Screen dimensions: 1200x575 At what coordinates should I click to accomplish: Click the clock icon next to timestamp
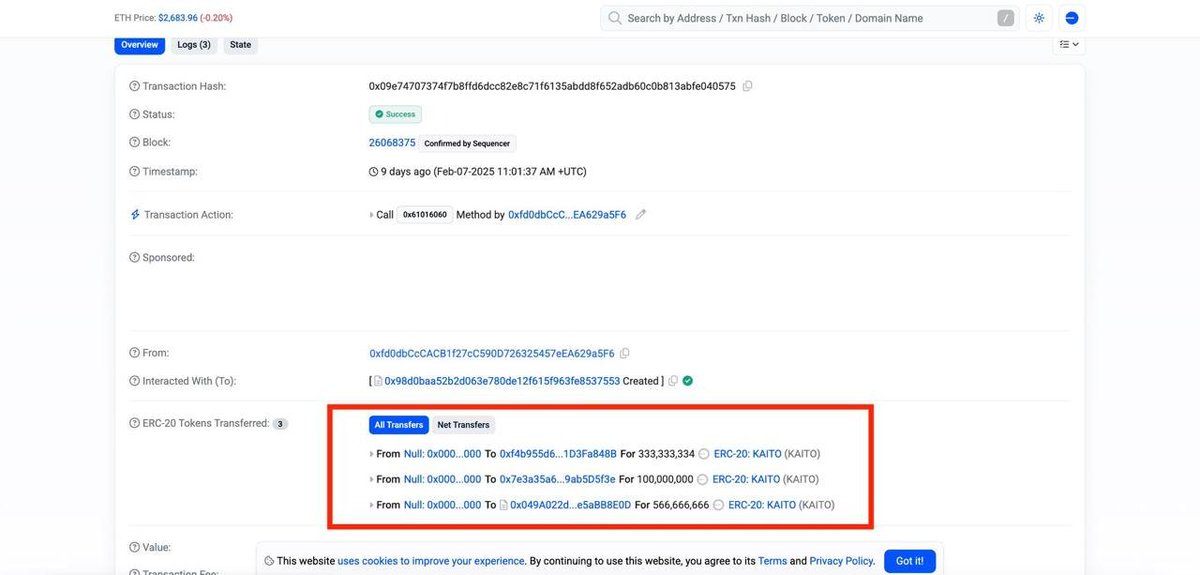[x=373, y=172]
